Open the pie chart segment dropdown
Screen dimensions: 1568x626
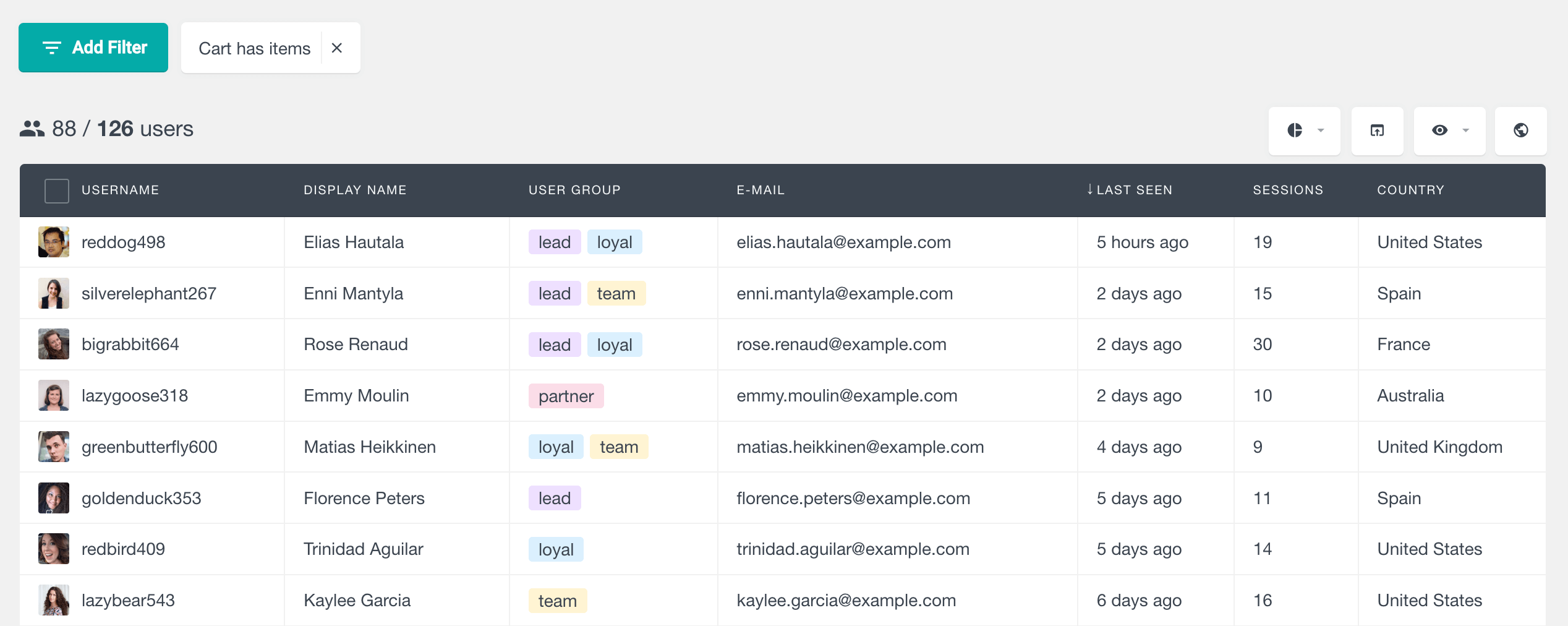(1304, 131)
